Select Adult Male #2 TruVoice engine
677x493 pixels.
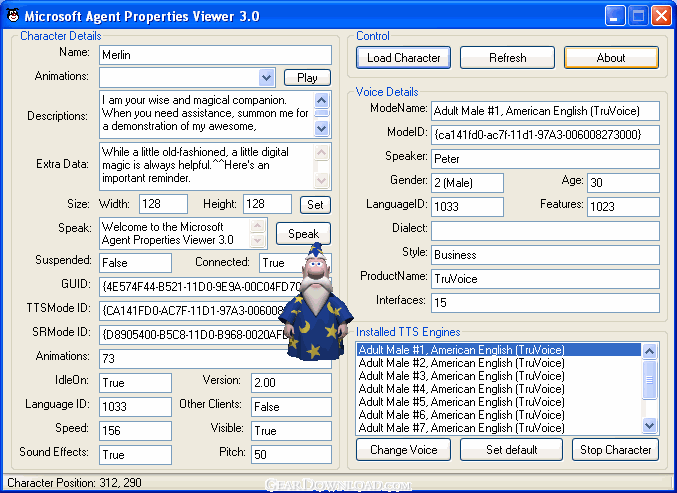tap(499, 363)
